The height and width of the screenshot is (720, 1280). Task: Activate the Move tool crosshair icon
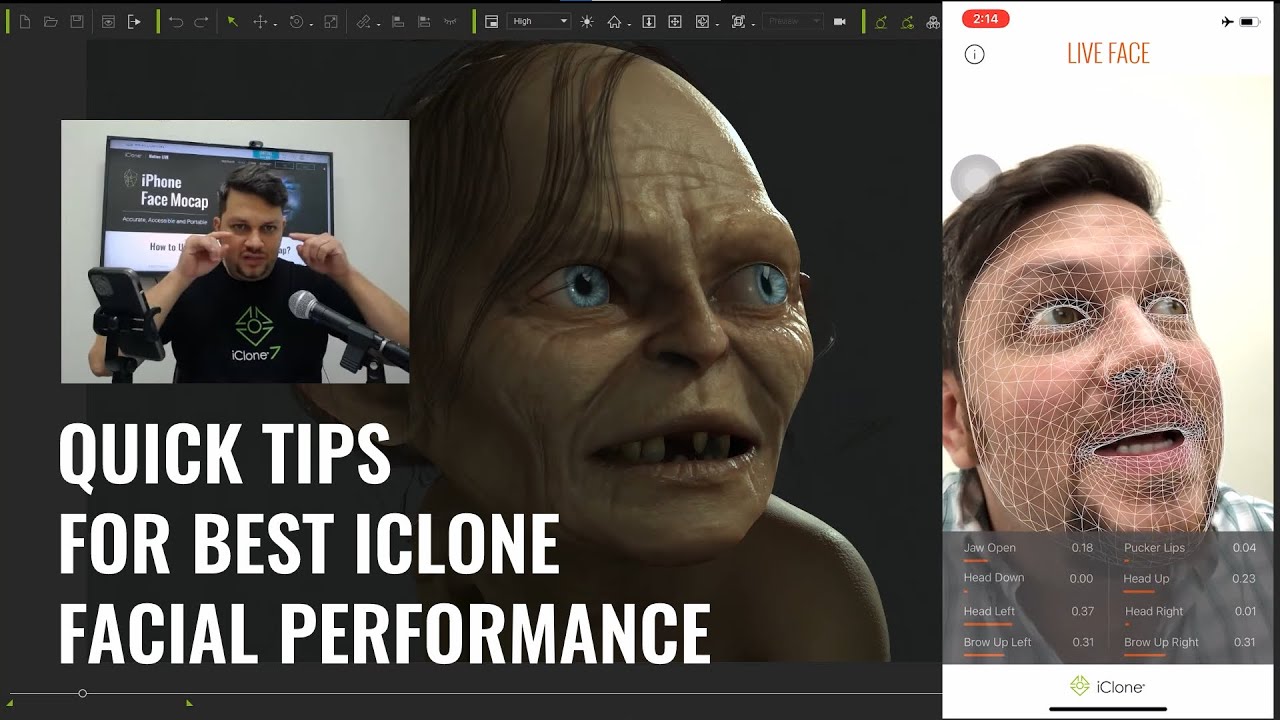(261, 21)
